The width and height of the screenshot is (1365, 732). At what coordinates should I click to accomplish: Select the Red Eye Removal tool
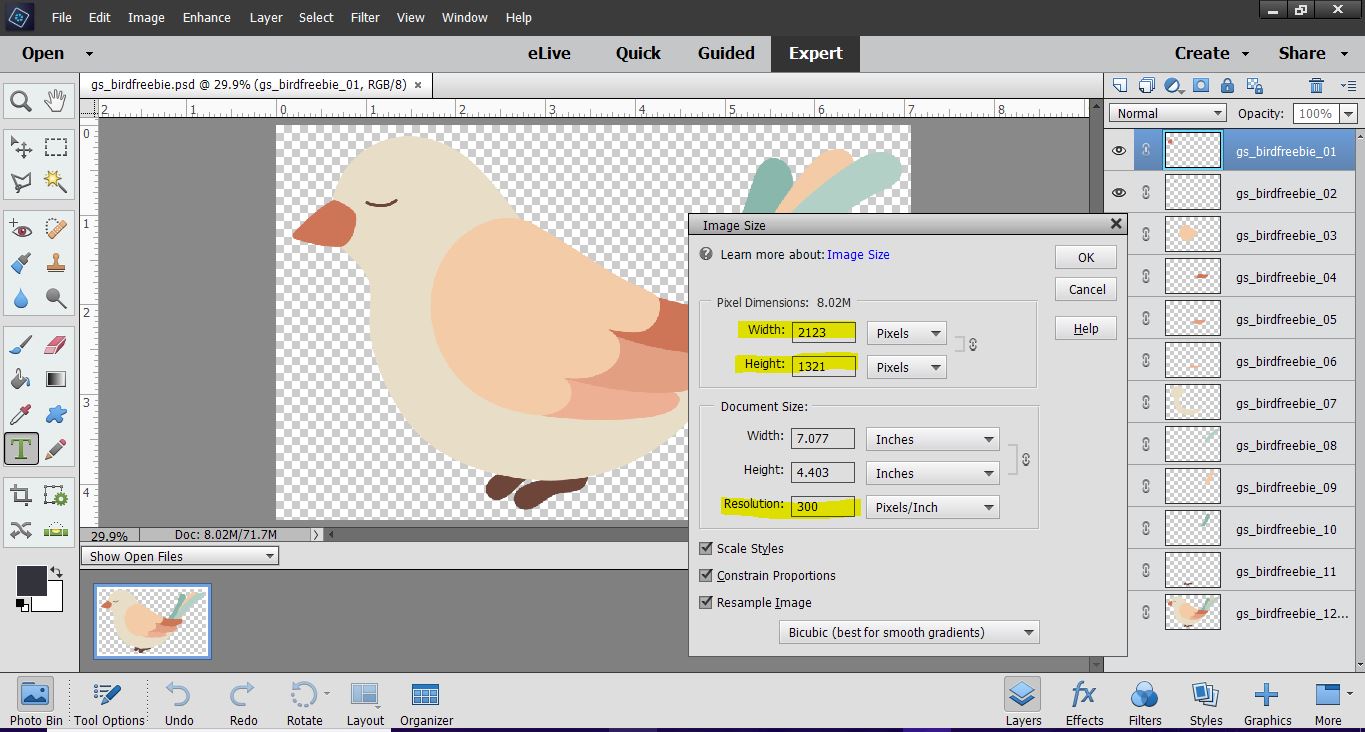point(21,230)
